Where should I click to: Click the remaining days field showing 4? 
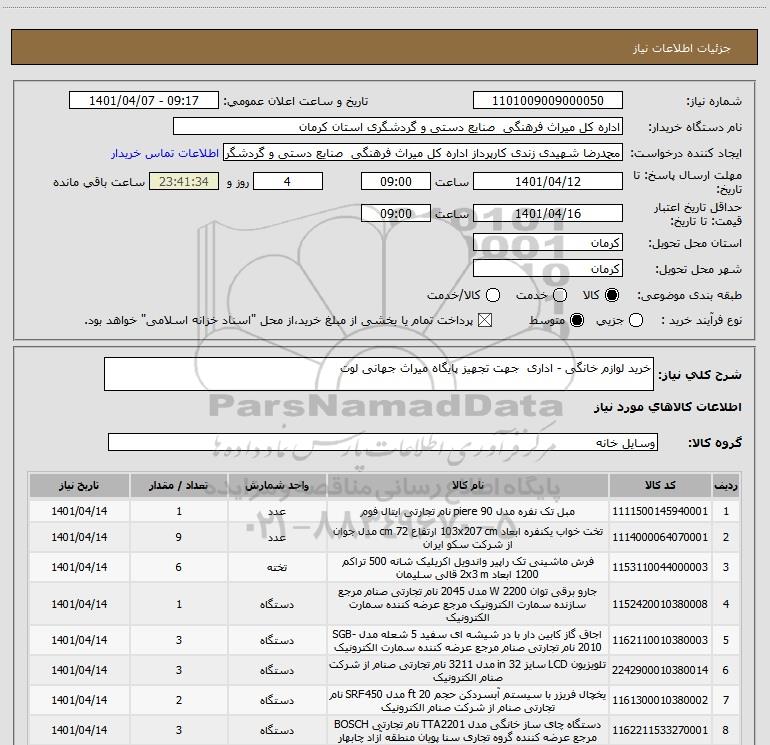[x=288, y=182]
